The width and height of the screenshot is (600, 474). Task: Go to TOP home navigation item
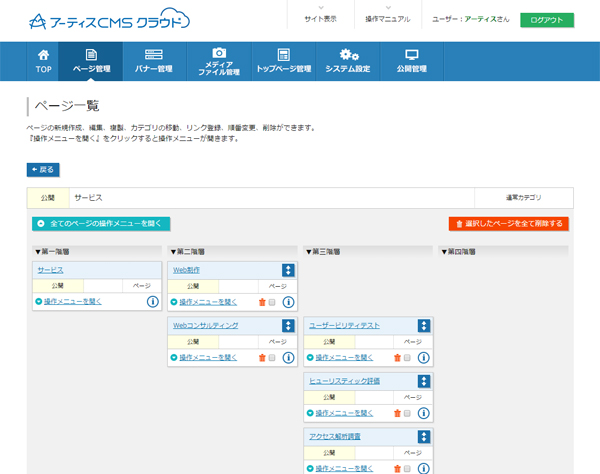[43, 61]
